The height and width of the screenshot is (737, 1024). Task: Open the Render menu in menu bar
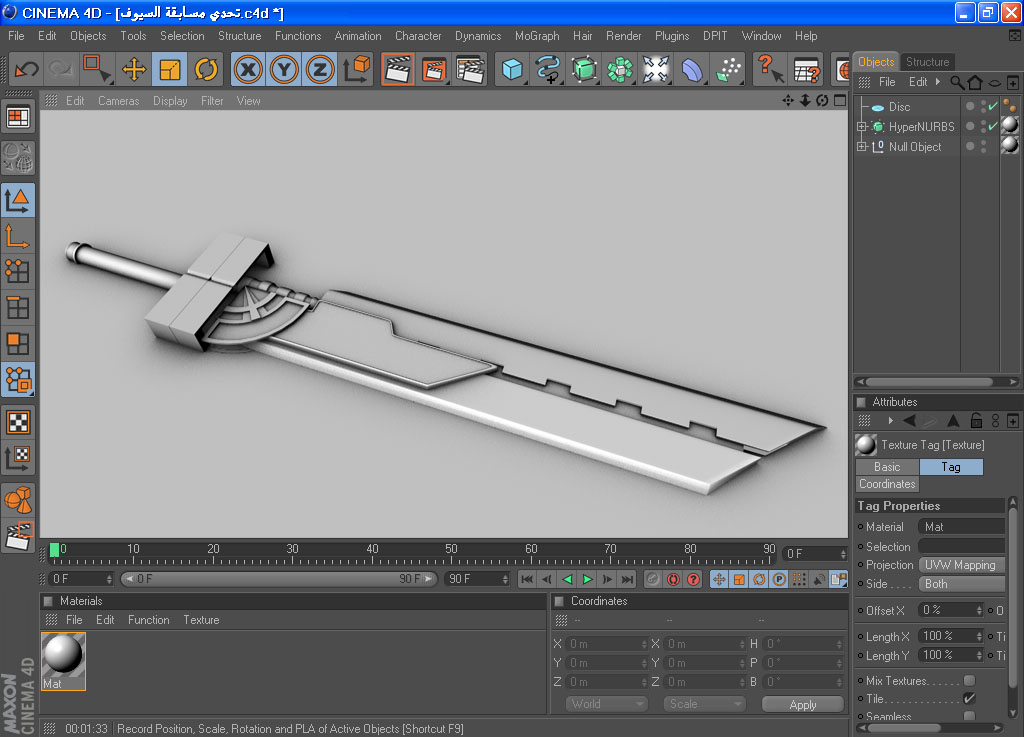(624, 36)
